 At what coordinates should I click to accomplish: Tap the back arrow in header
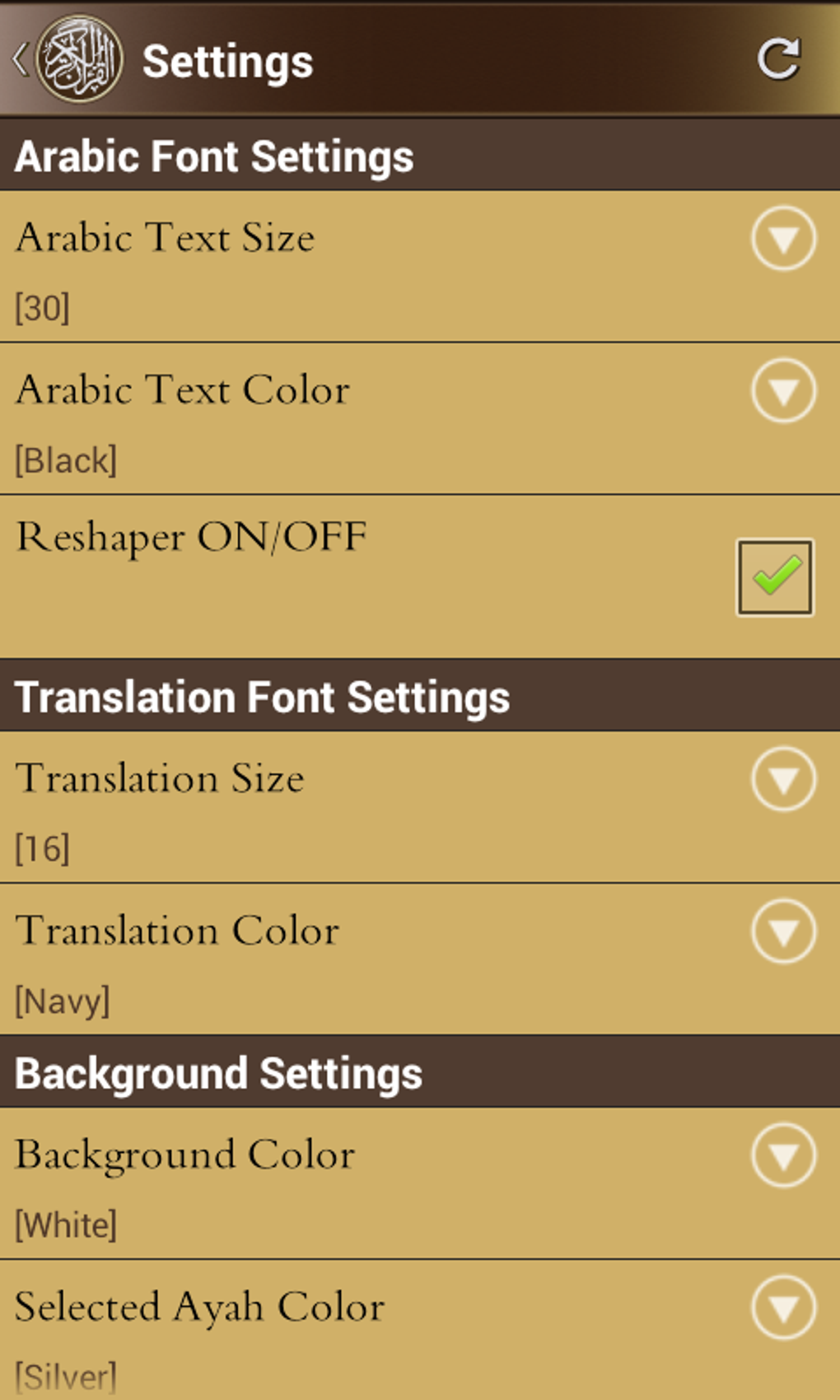(20, 59)
